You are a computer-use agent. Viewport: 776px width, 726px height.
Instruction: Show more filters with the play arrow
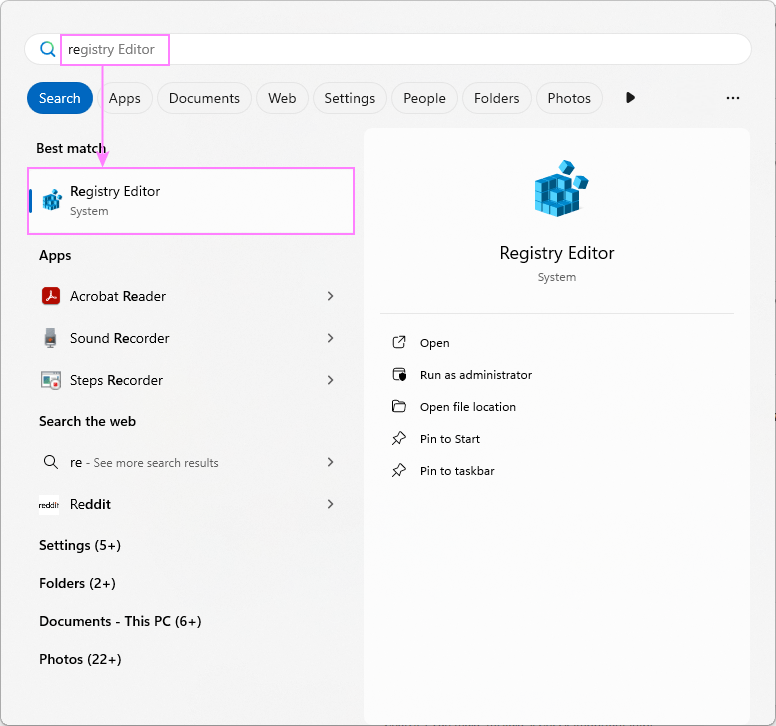point(630,97)
